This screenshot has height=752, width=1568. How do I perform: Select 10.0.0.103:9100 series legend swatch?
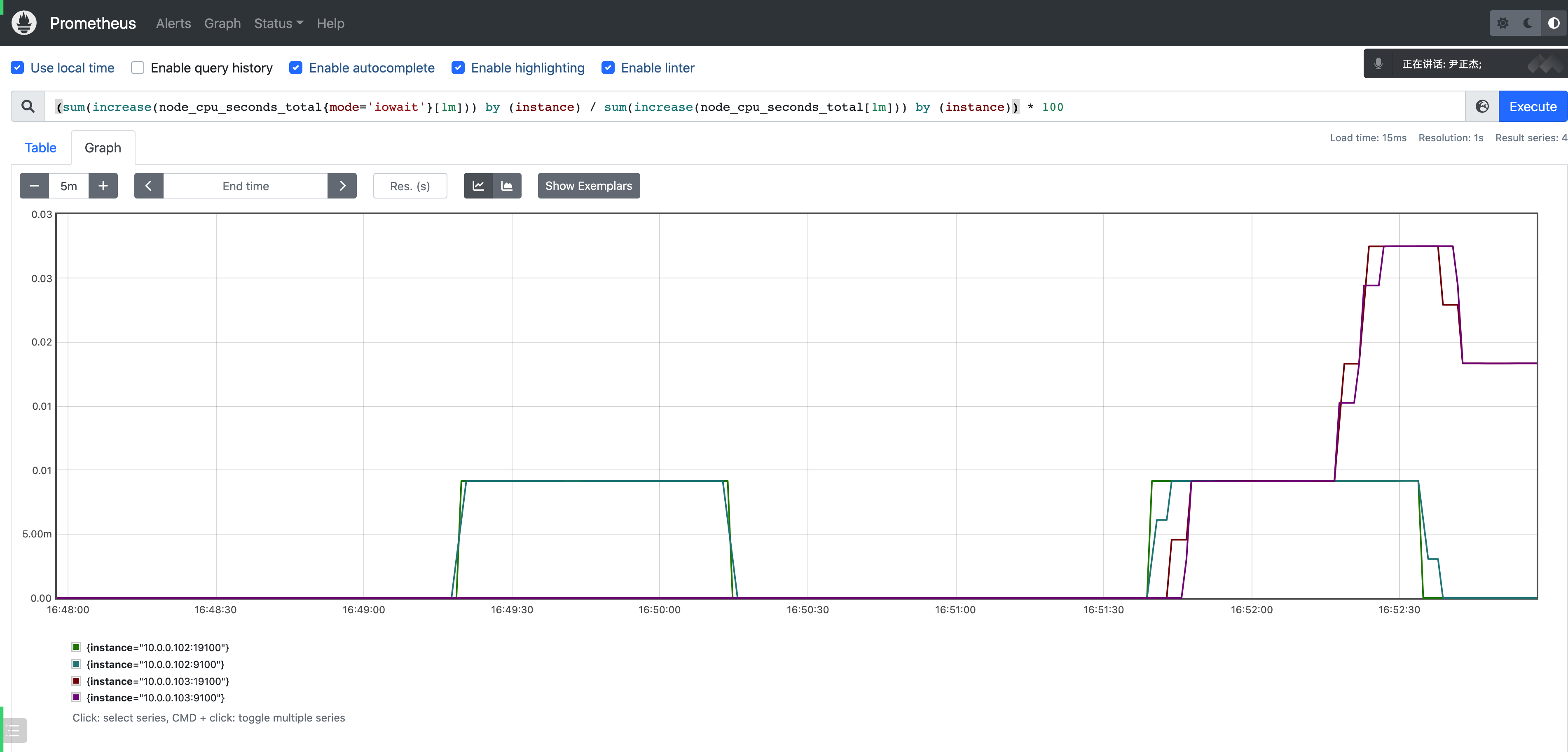tap(77, 697)
